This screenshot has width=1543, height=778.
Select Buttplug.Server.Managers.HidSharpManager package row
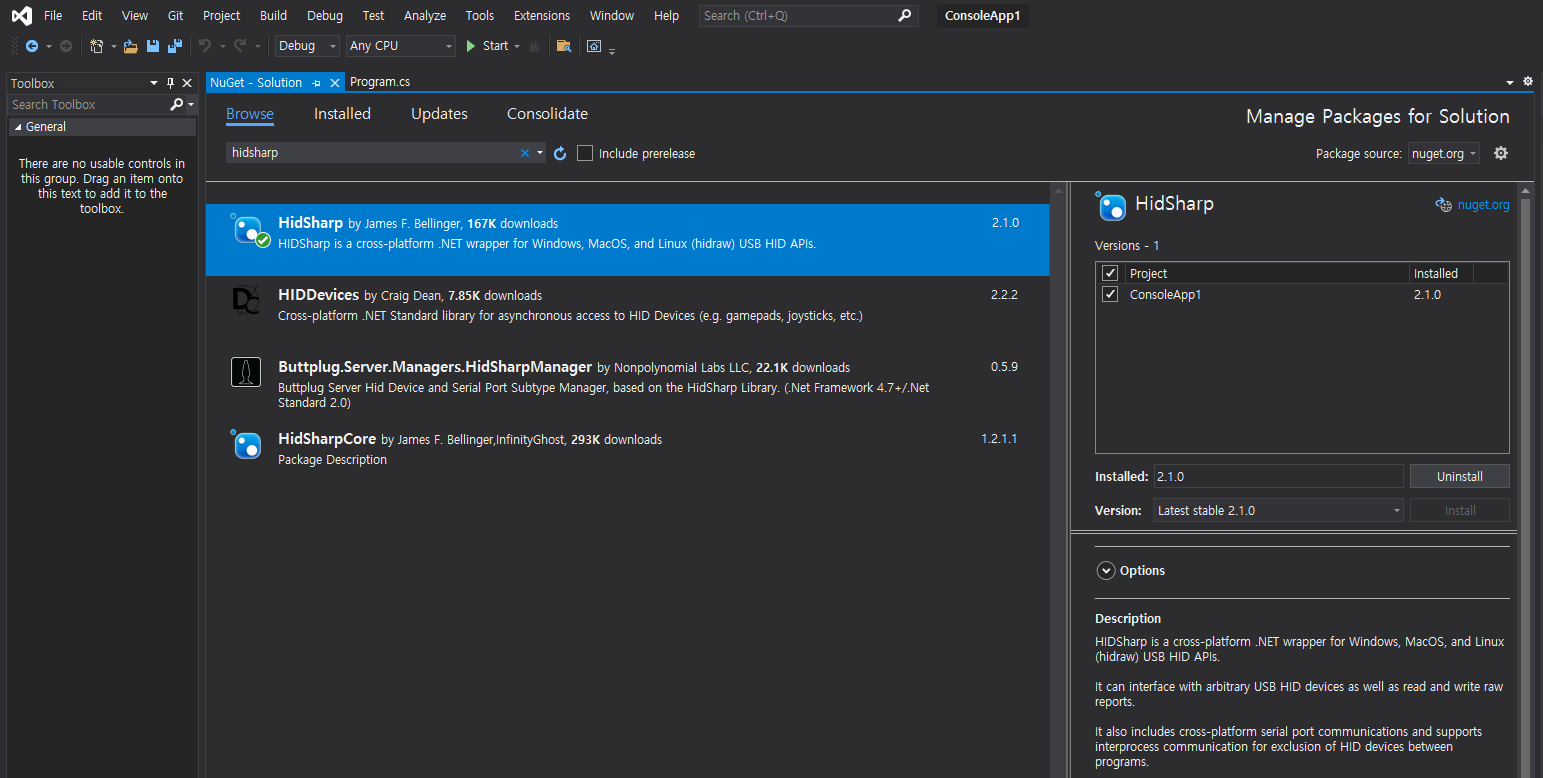[x=628, y=384]
